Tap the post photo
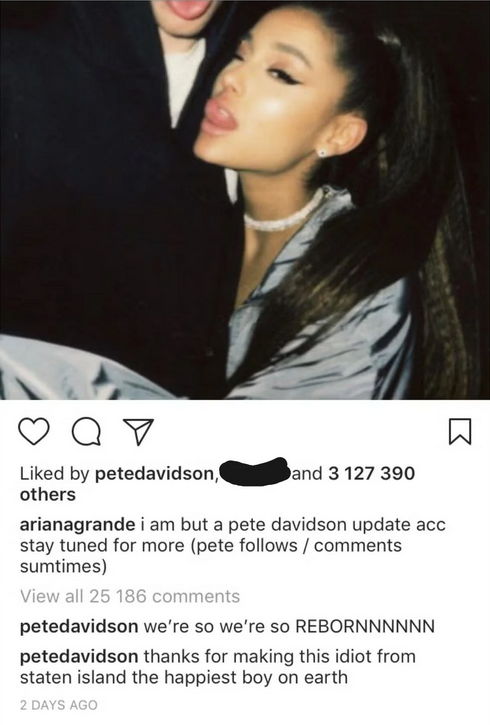The width and height of the screenshot is (490, 725). tap(245, 200)
